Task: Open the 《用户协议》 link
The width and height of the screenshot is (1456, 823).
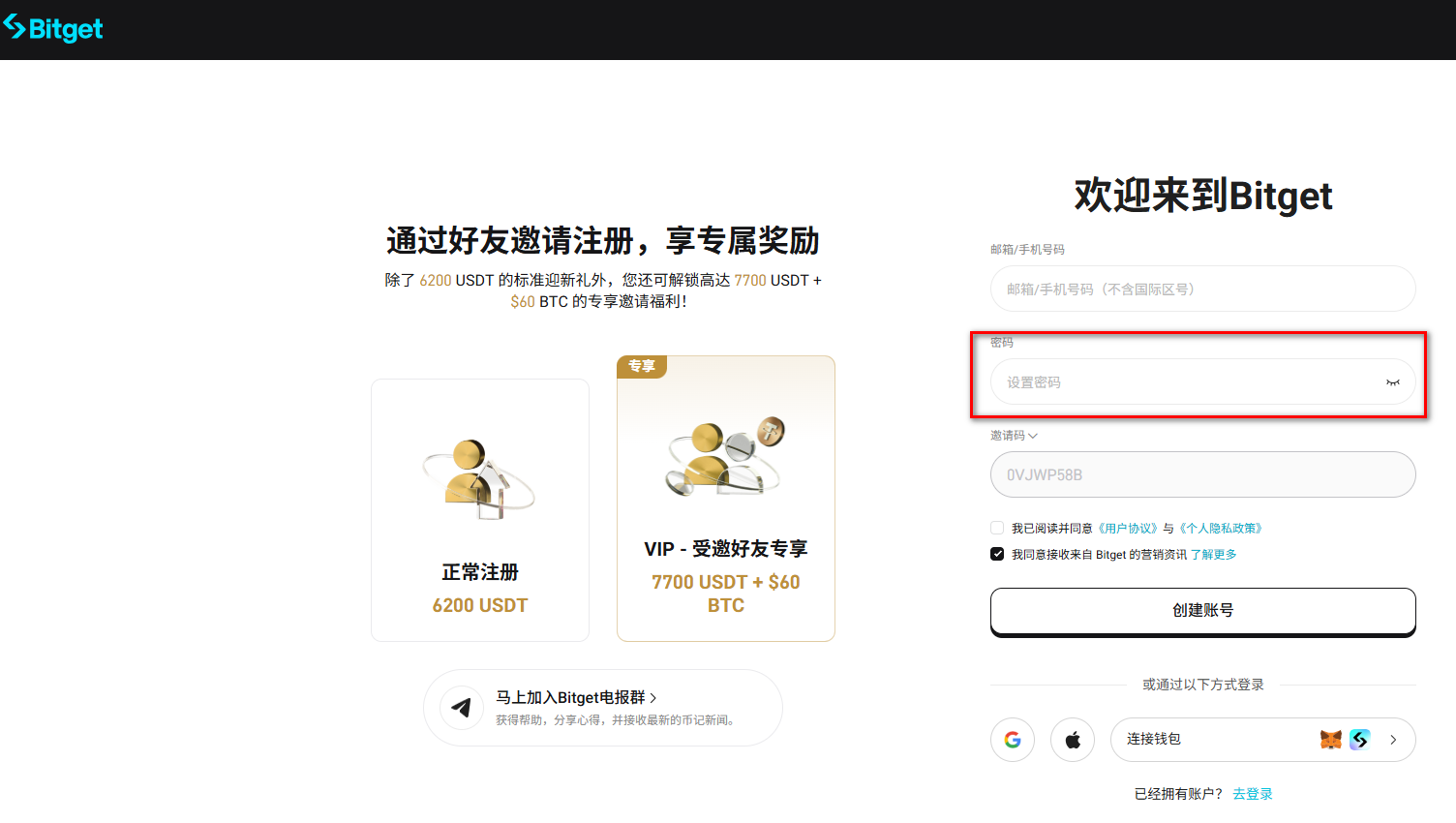Action: [x=1128, y=529]
